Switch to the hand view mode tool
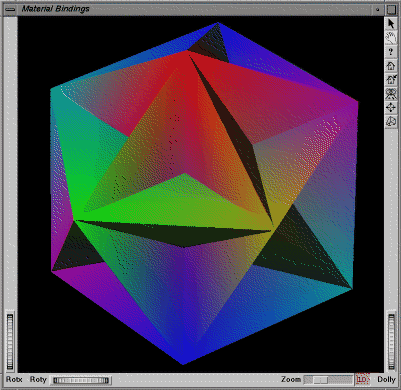This screenshot has width=401, height=390. [391, 38]
